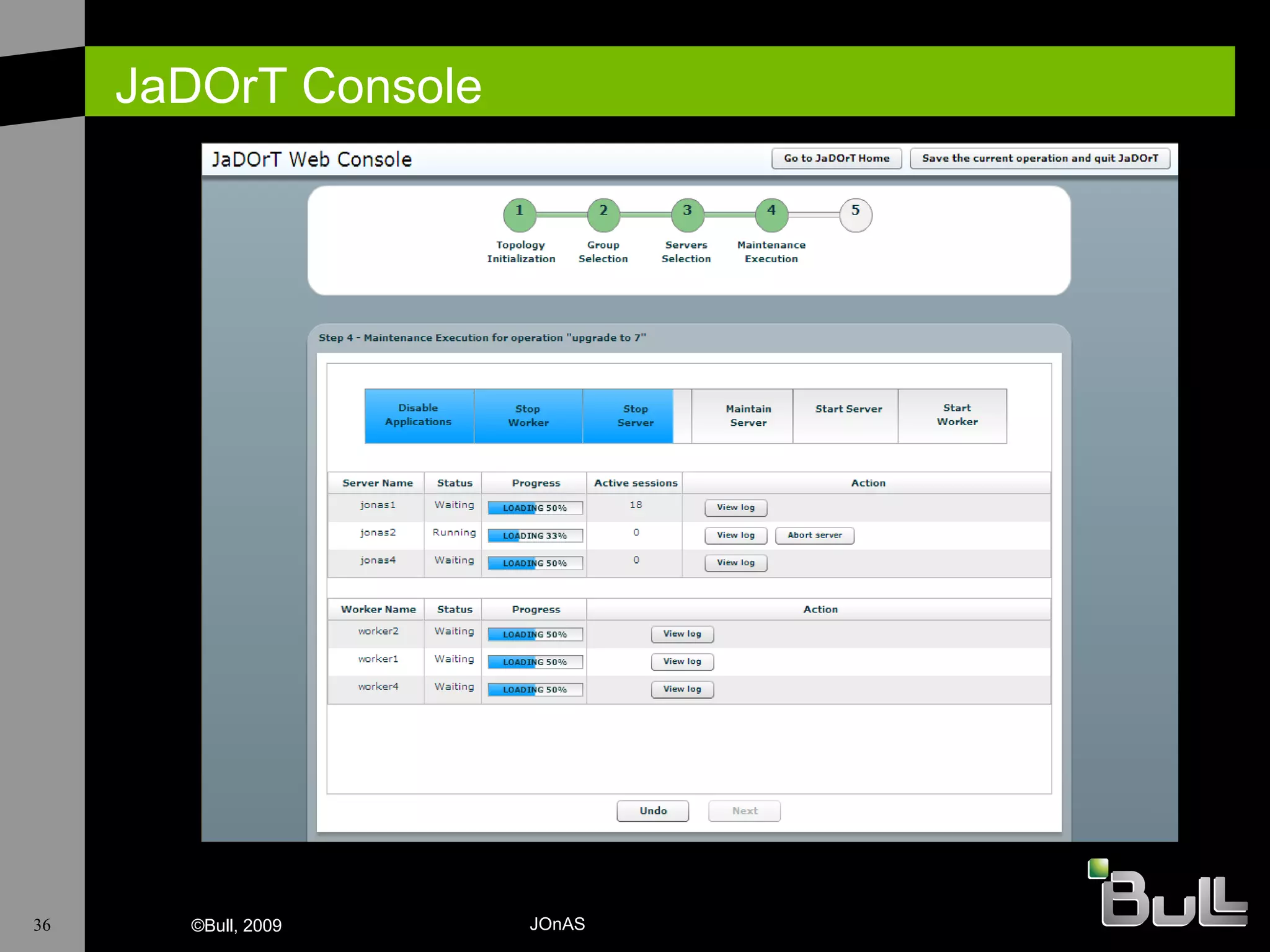The width and height of the screenshot is (1270, 952).
Task: View log for server jonas1
Action: pyautogui.click(x=735, y=508)
